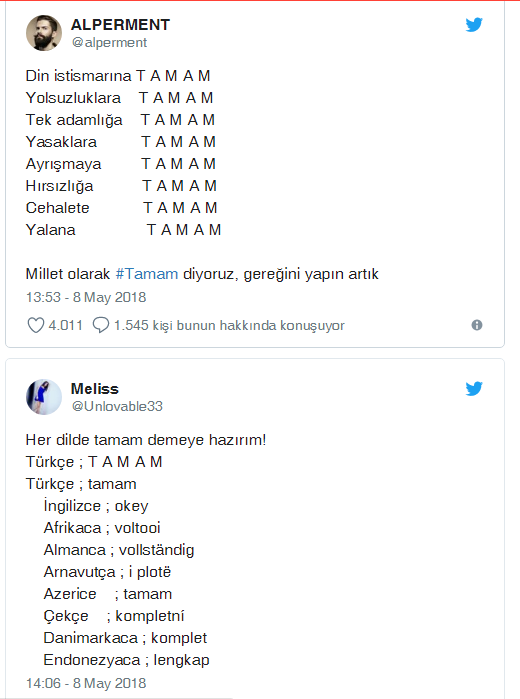This screenshot has height=699, width=520.
Task: Click the Meliss display name
Action: click(95, 389)
